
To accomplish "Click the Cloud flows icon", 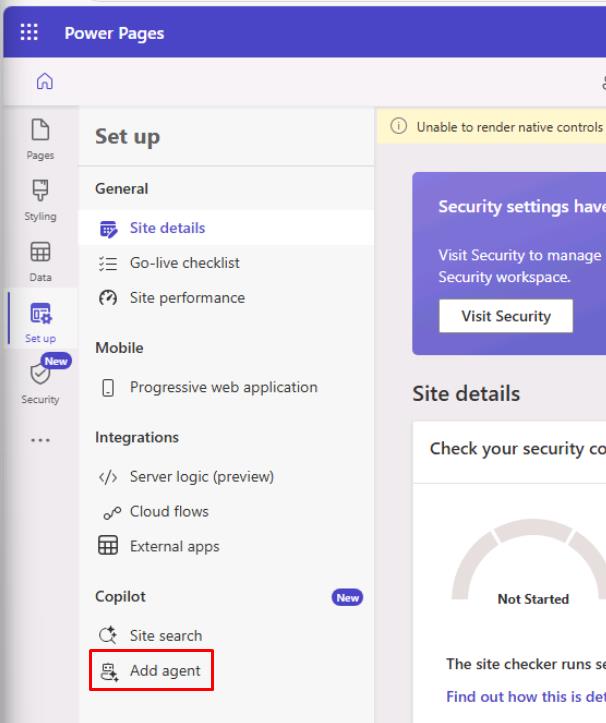I will click(112, 513).
